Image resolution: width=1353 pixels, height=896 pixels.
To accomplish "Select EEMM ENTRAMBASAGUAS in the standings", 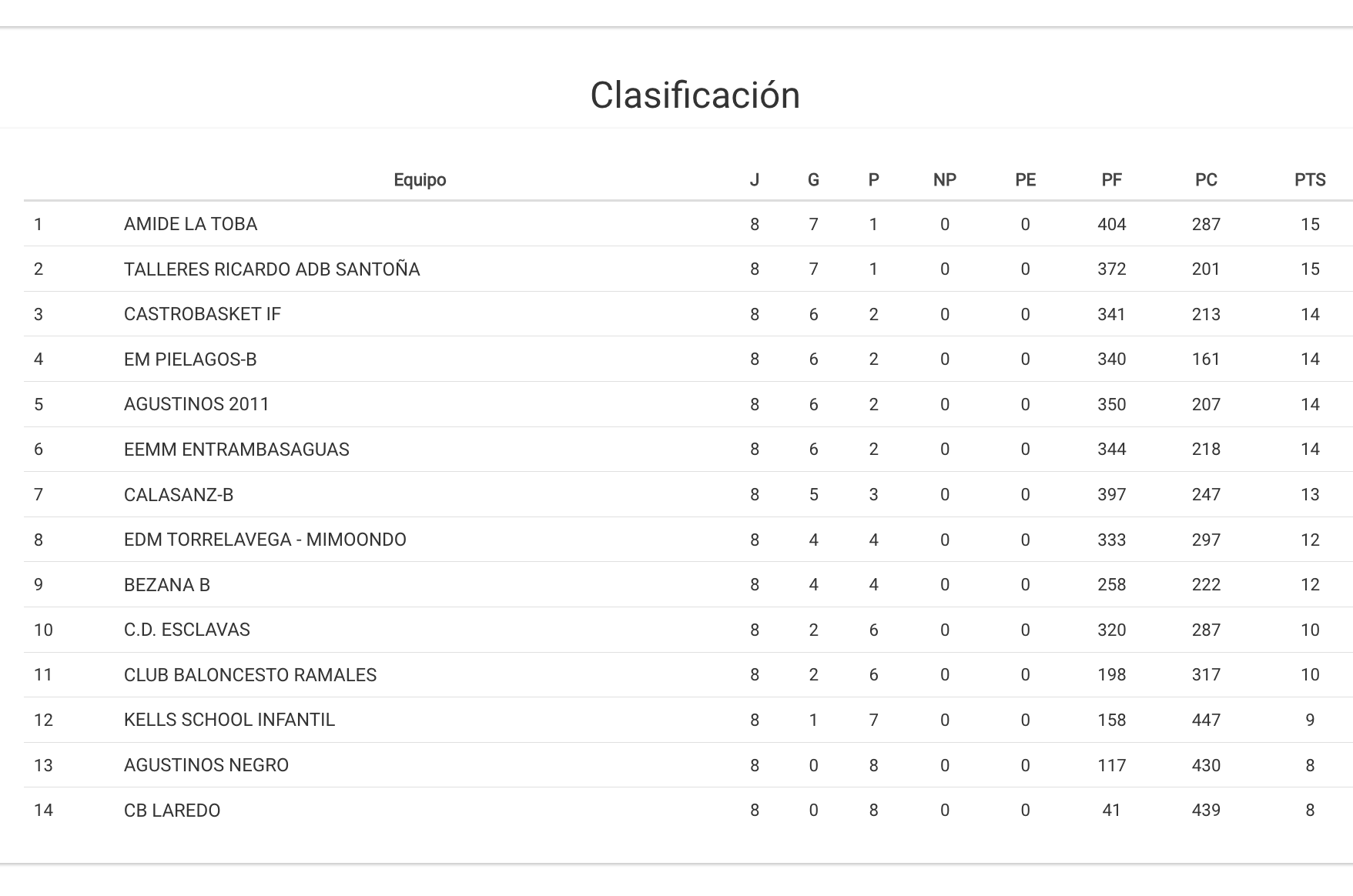I will [x=236, y=450].
